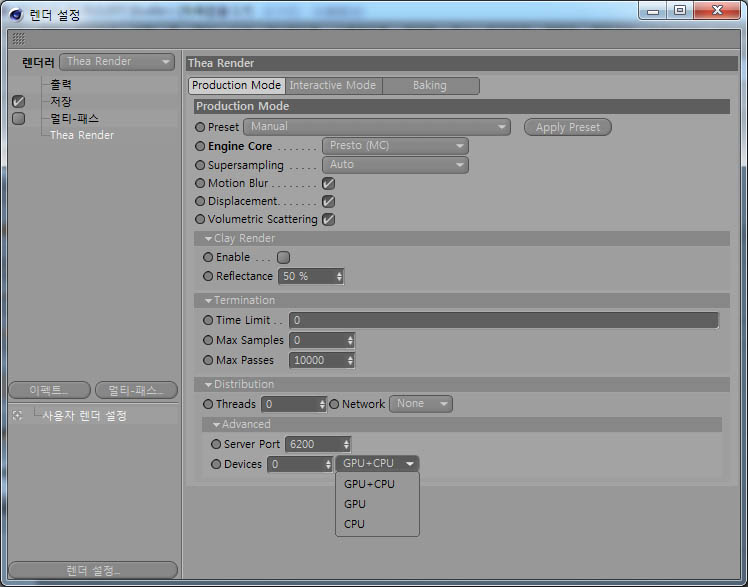Open the Supersampling Auto dropdown

[x=395, y=165]
